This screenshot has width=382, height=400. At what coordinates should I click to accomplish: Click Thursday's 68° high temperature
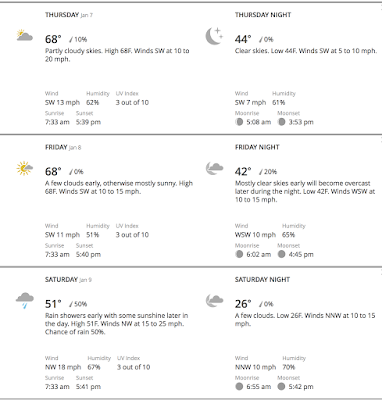[x=53, y=39]
